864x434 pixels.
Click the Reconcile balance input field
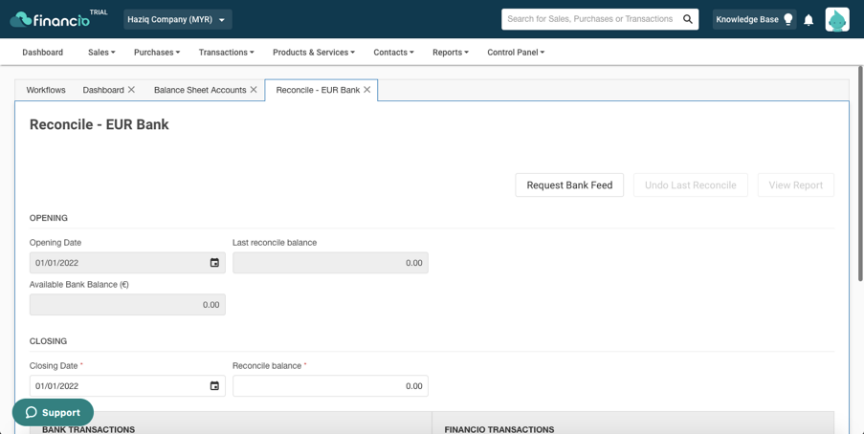coord(330,386)
